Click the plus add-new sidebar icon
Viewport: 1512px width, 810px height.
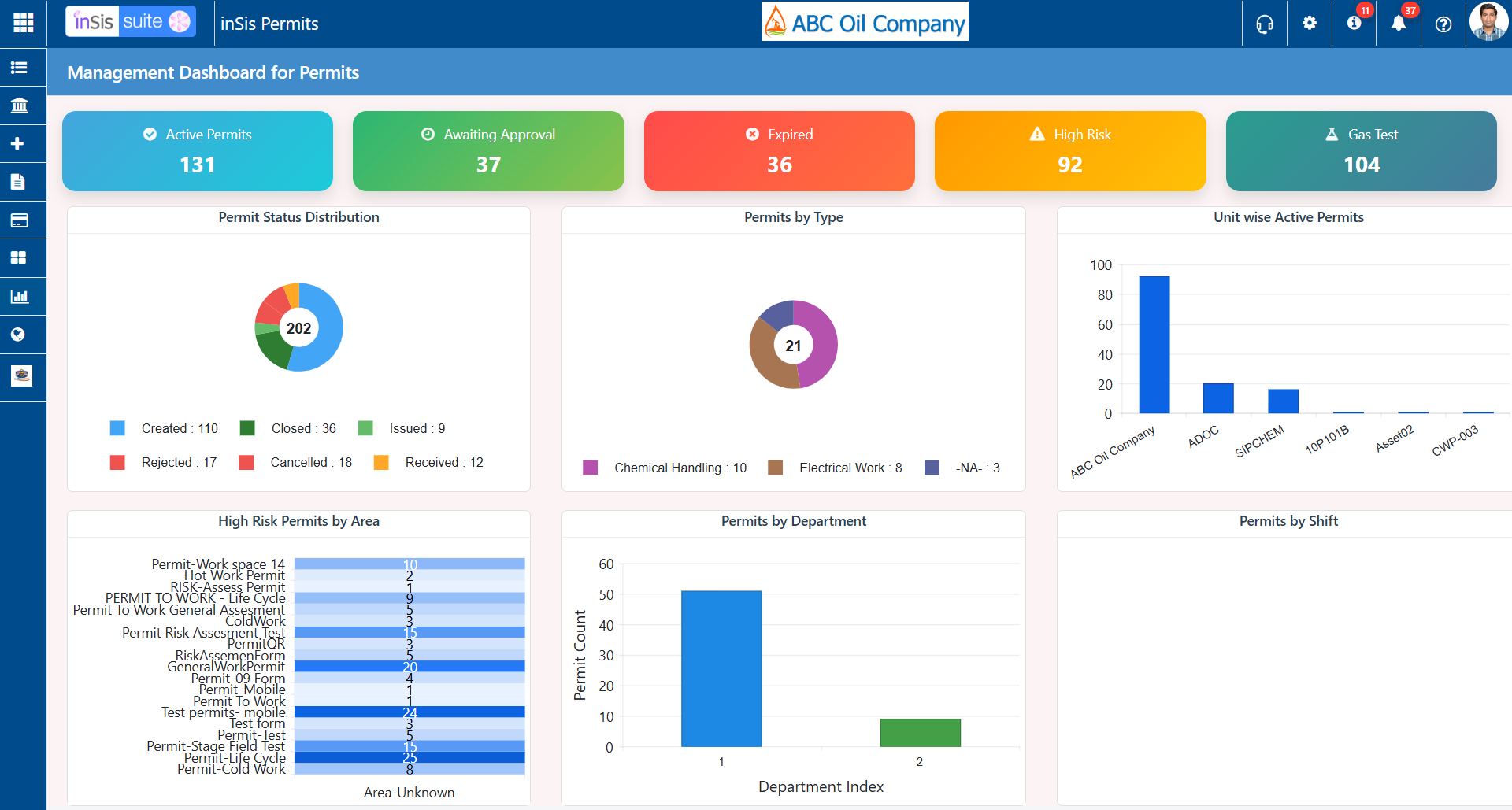[x=17, y=143]
